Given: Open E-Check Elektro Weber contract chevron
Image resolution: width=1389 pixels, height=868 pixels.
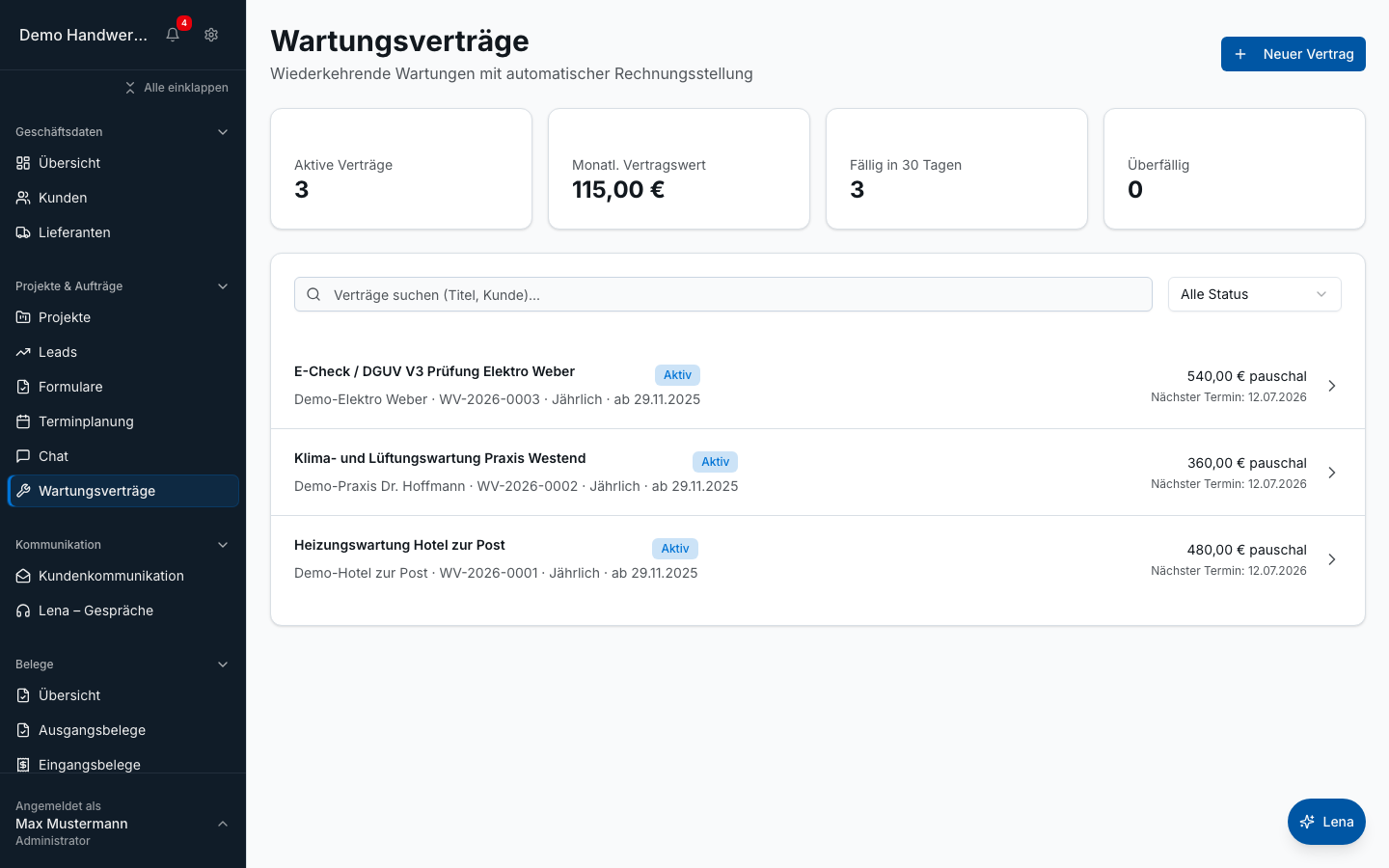Looking at the screenshot, I should pyautogui.click(x=1332, y=386).
